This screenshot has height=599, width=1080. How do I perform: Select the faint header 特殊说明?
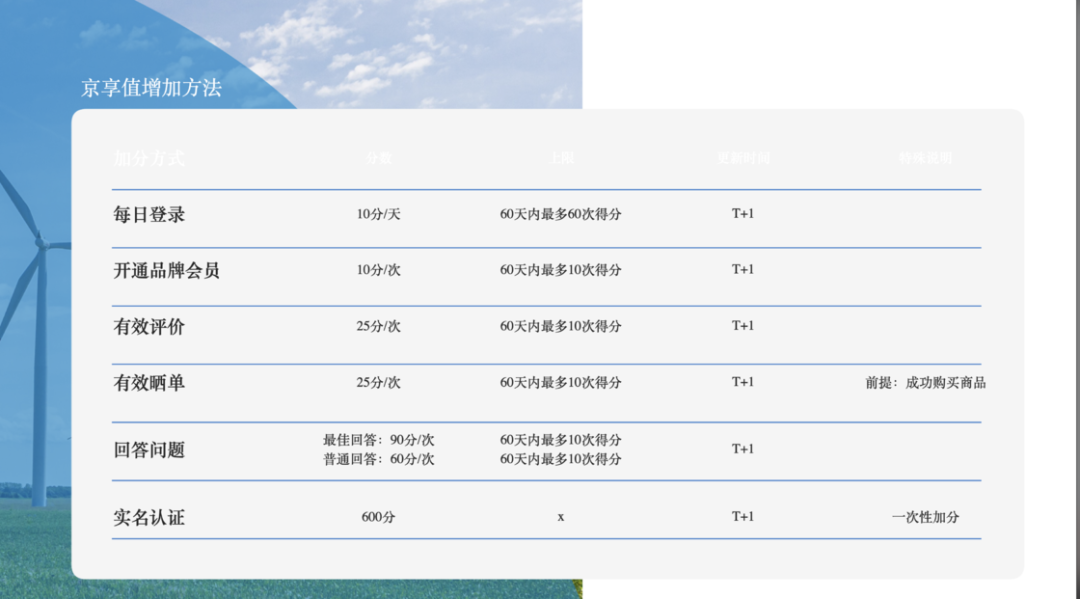click(x=925, y=158)
